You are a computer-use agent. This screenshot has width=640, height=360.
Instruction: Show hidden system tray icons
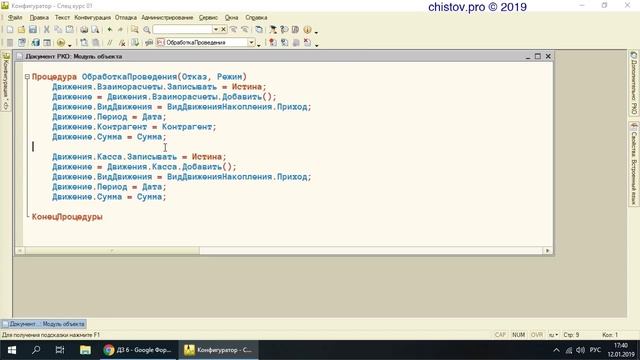coord(556,350)
